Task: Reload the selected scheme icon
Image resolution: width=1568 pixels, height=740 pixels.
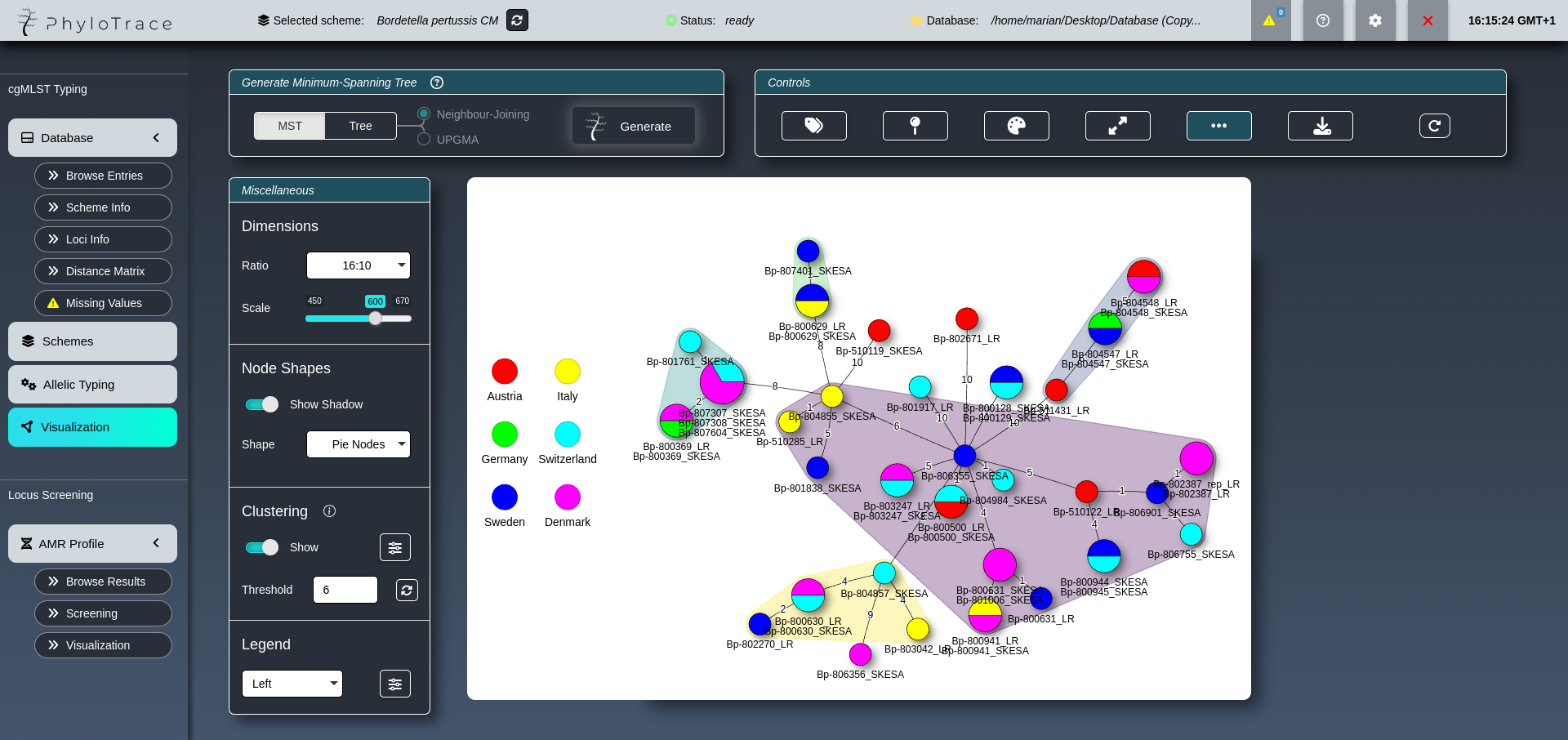Action: point(517,20)
